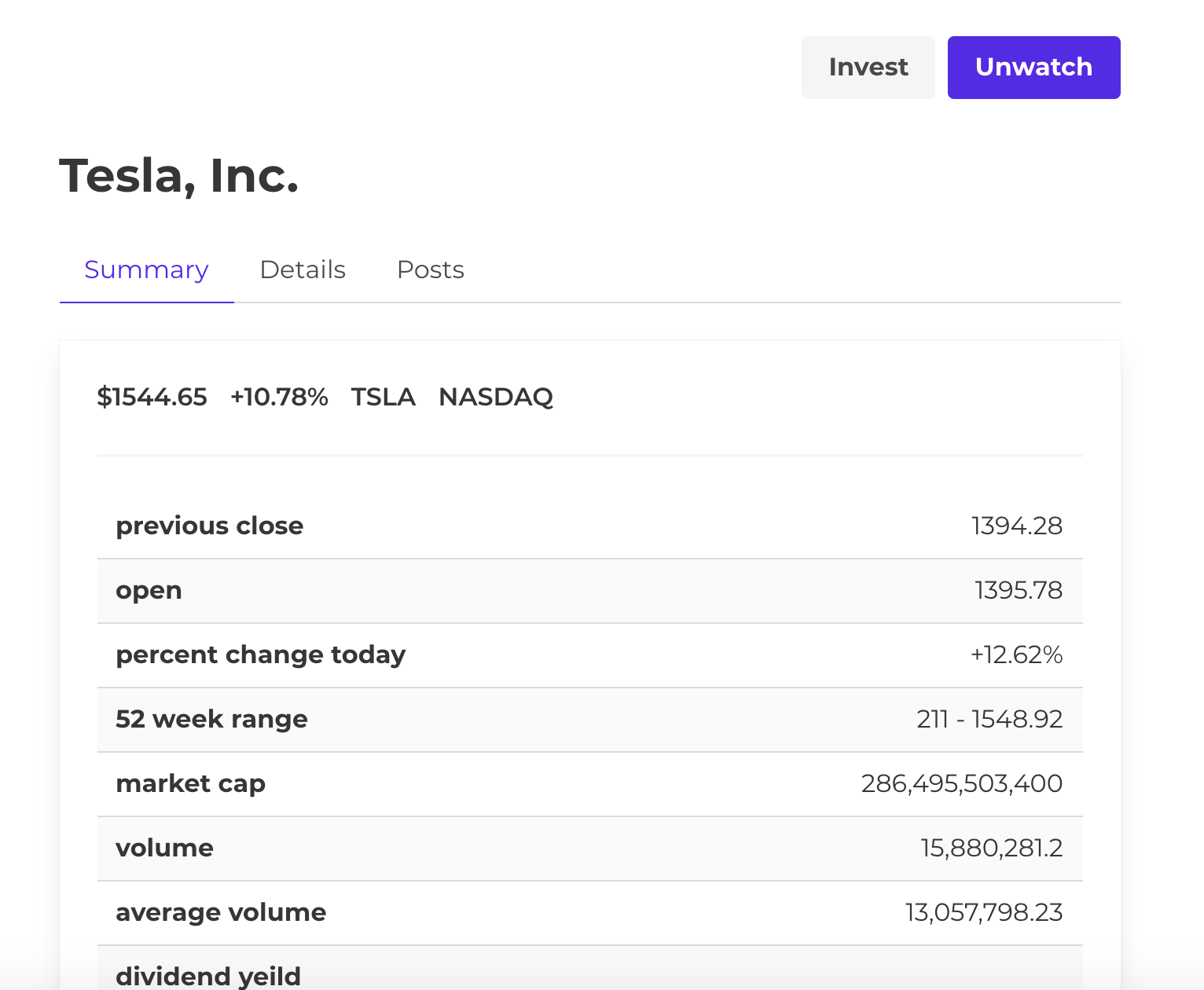Click the dividend yeild row label
Viewport: 1204px width, 990px height.
(x=208, y=976)
